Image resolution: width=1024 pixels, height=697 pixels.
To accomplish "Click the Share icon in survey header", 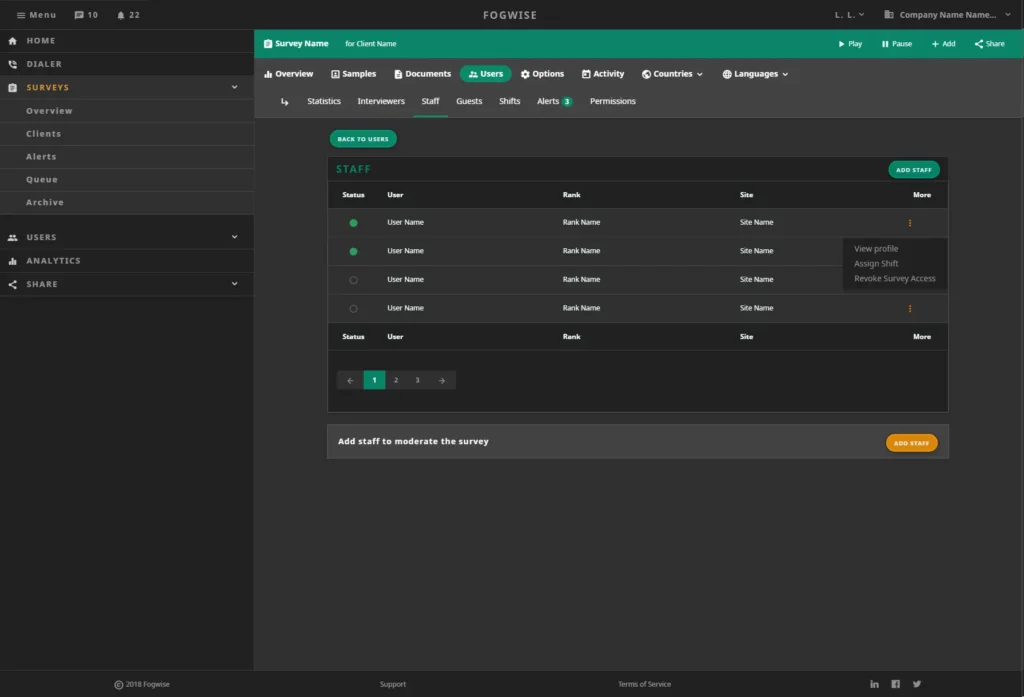I will pyautogui.click(x=978, y=44).
